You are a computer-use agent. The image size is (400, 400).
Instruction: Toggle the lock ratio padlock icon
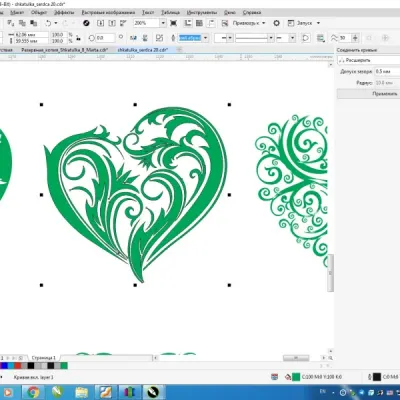(x=78, y=38)
